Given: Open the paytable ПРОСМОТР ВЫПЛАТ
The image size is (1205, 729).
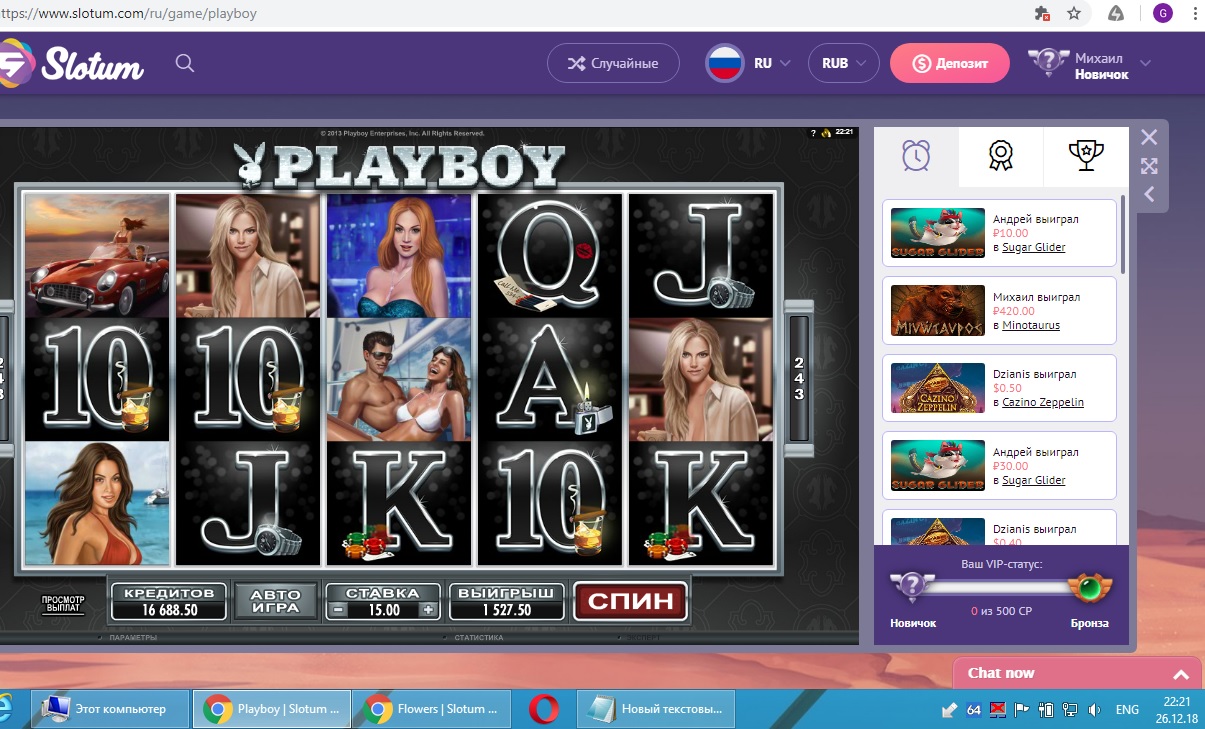Looking at the screenshot, I should coord(63,604).
